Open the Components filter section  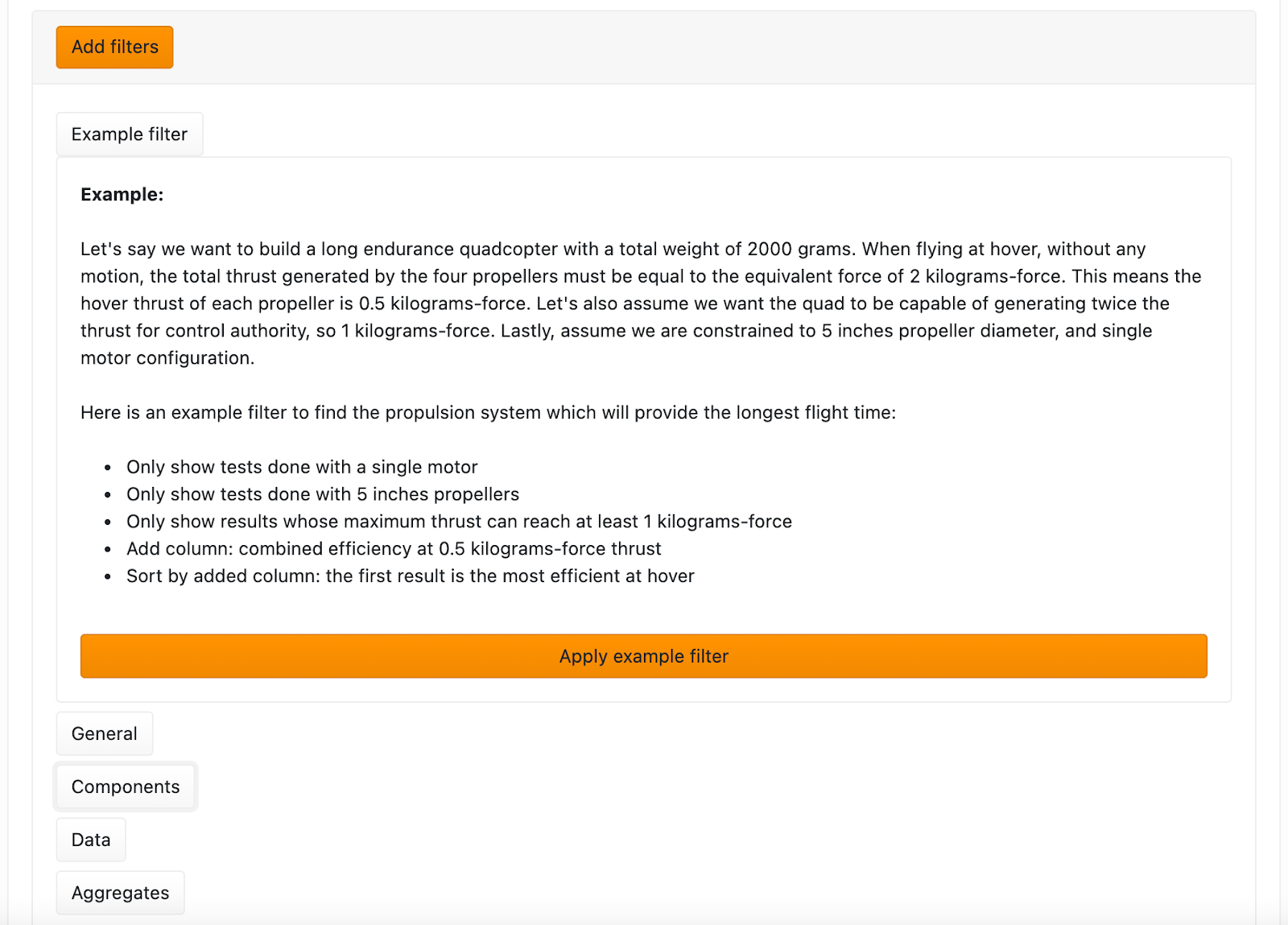[126, 787]
